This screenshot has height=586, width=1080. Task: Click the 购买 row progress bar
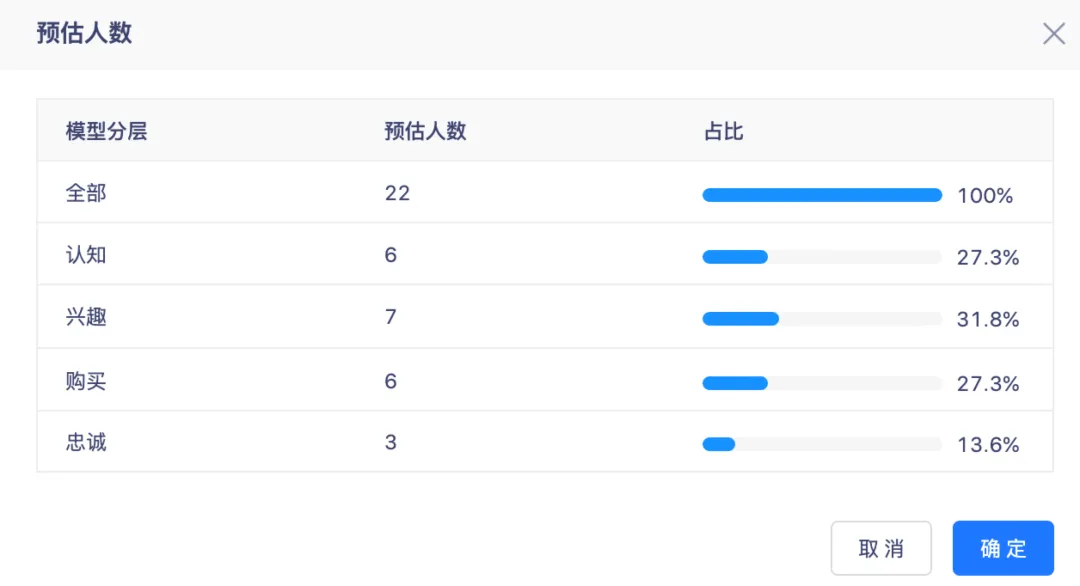point(822,383)
